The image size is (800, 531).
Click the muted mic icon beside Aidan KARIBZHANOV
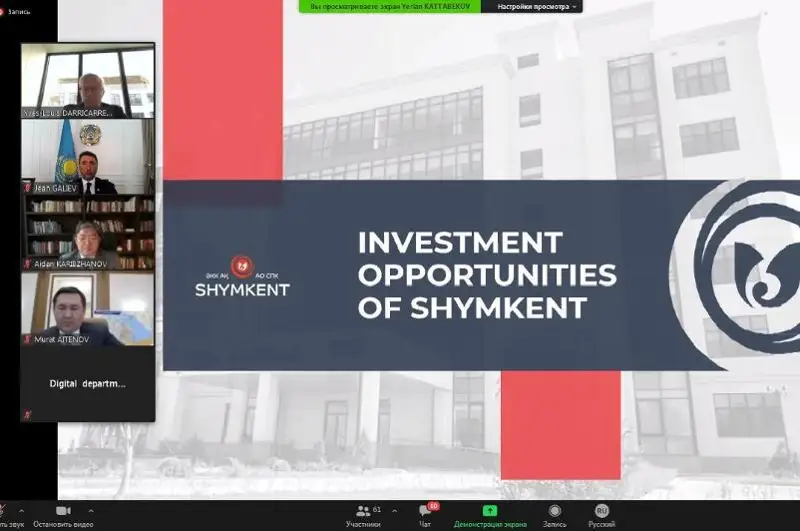click(28, 264)
